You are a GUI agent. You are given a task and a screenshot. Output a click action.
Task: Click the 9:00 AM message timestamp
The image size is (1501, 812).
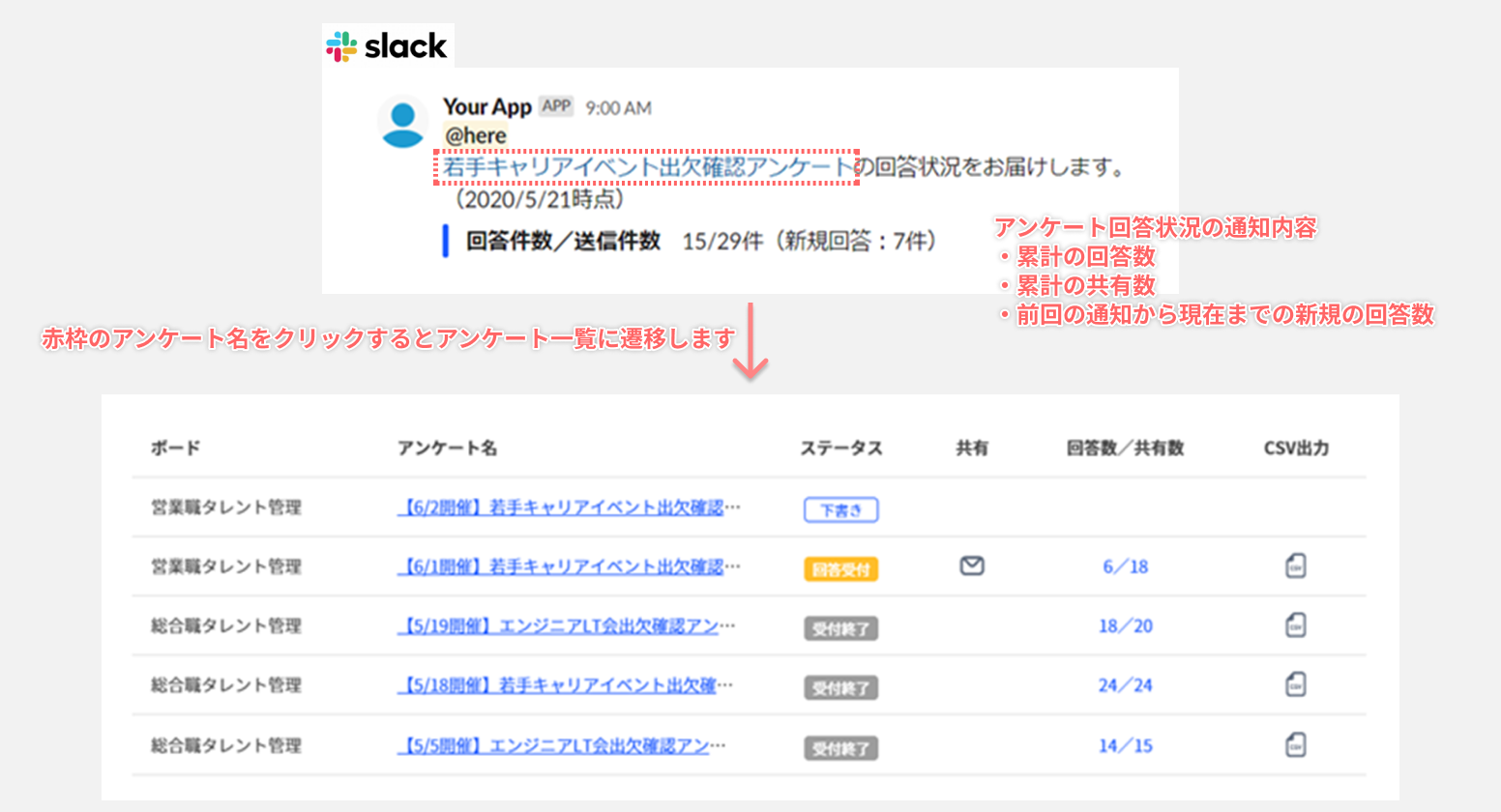click(618, 108)
